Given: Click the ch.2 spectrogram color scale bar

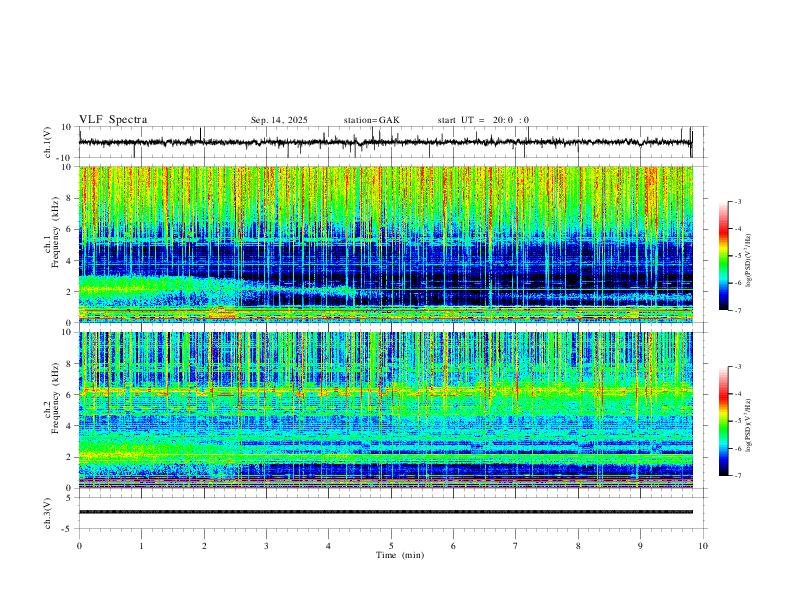Looking at the screenshot, I should click(x=724, y=421).
